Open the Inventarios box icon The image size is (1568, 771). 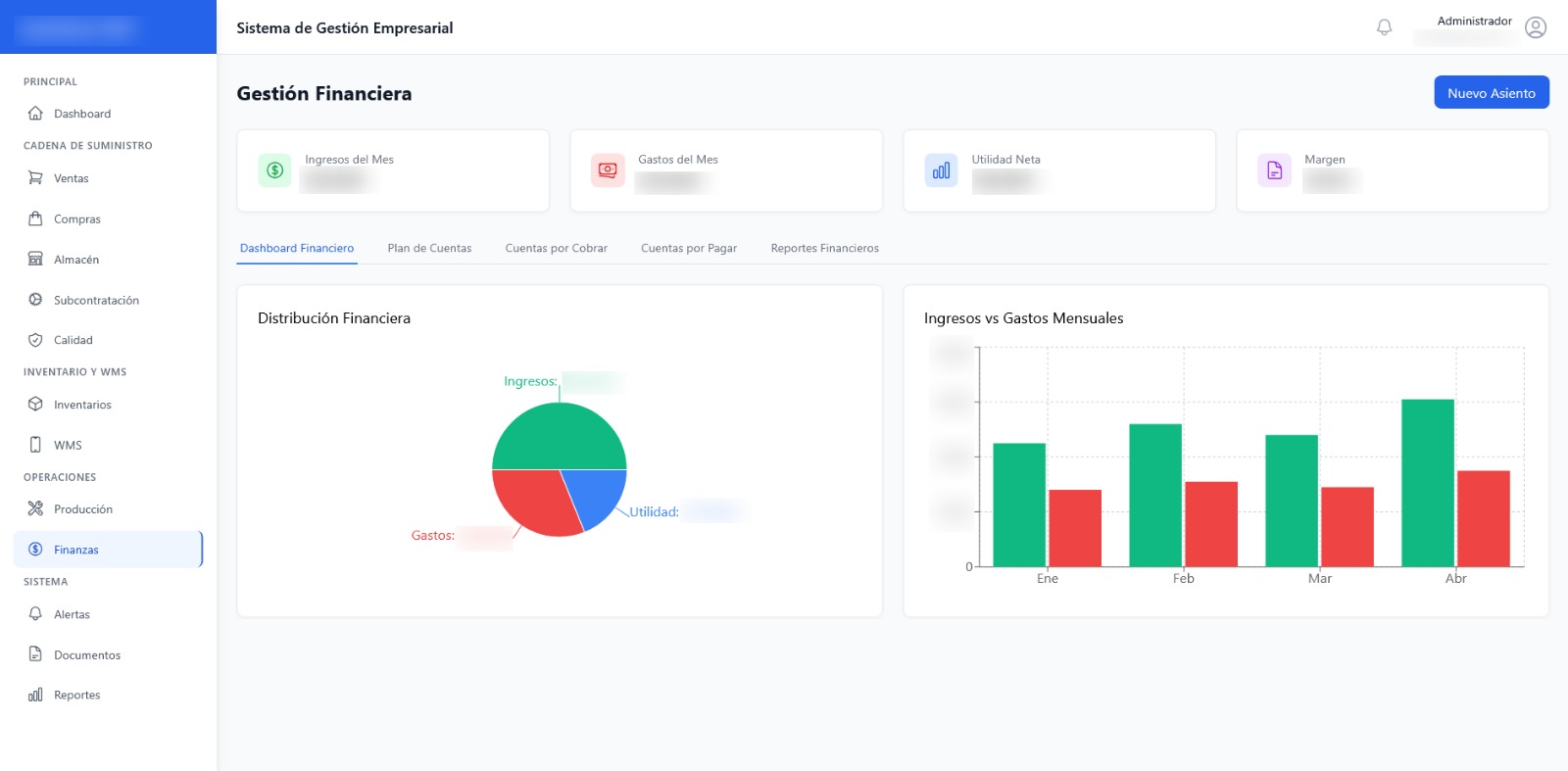pyautogui.click(x=35, y=404)
